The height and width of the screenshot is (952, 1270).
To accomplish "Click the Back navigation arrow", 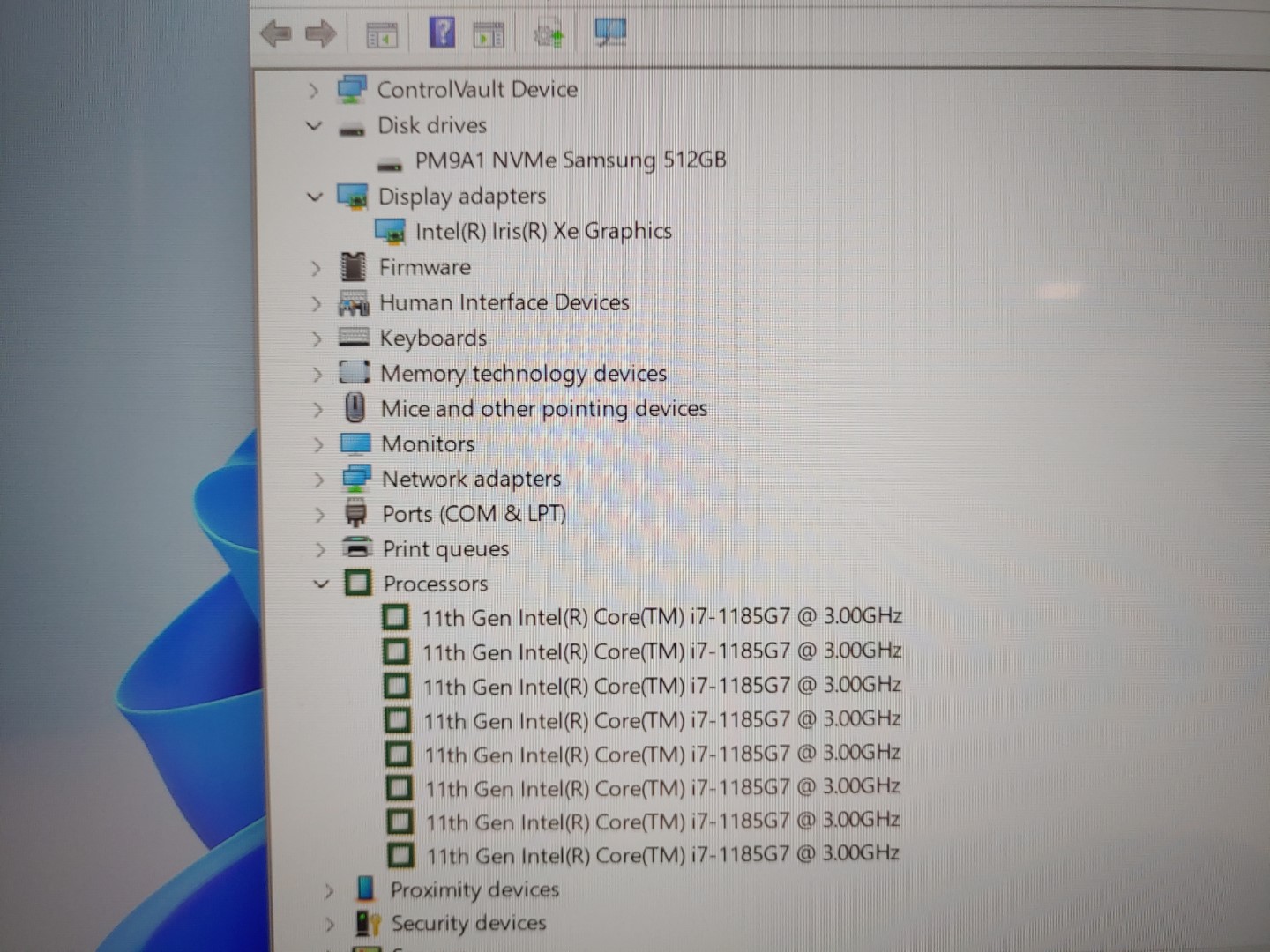I will (275, 33).
